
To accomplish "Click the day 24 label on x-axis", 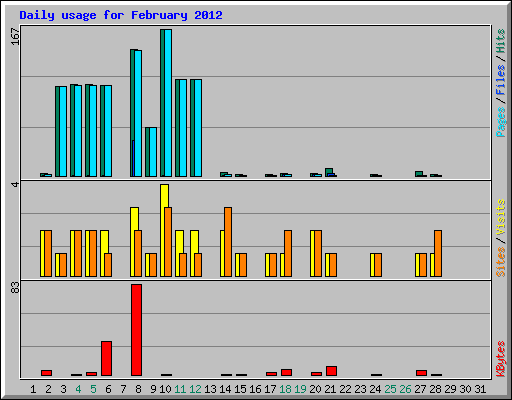I will tap(375, 389).
